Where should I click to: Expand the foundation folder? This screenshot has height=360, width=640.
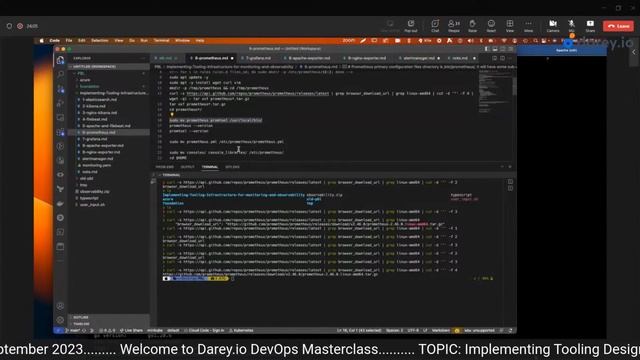click(109, 87)
